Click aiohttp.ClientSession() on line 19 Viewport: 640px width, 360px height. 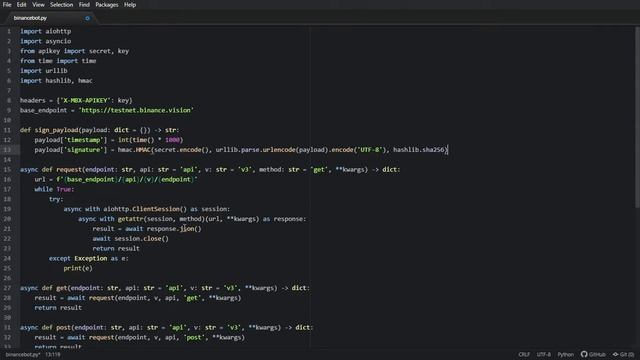tap(145, 209)
